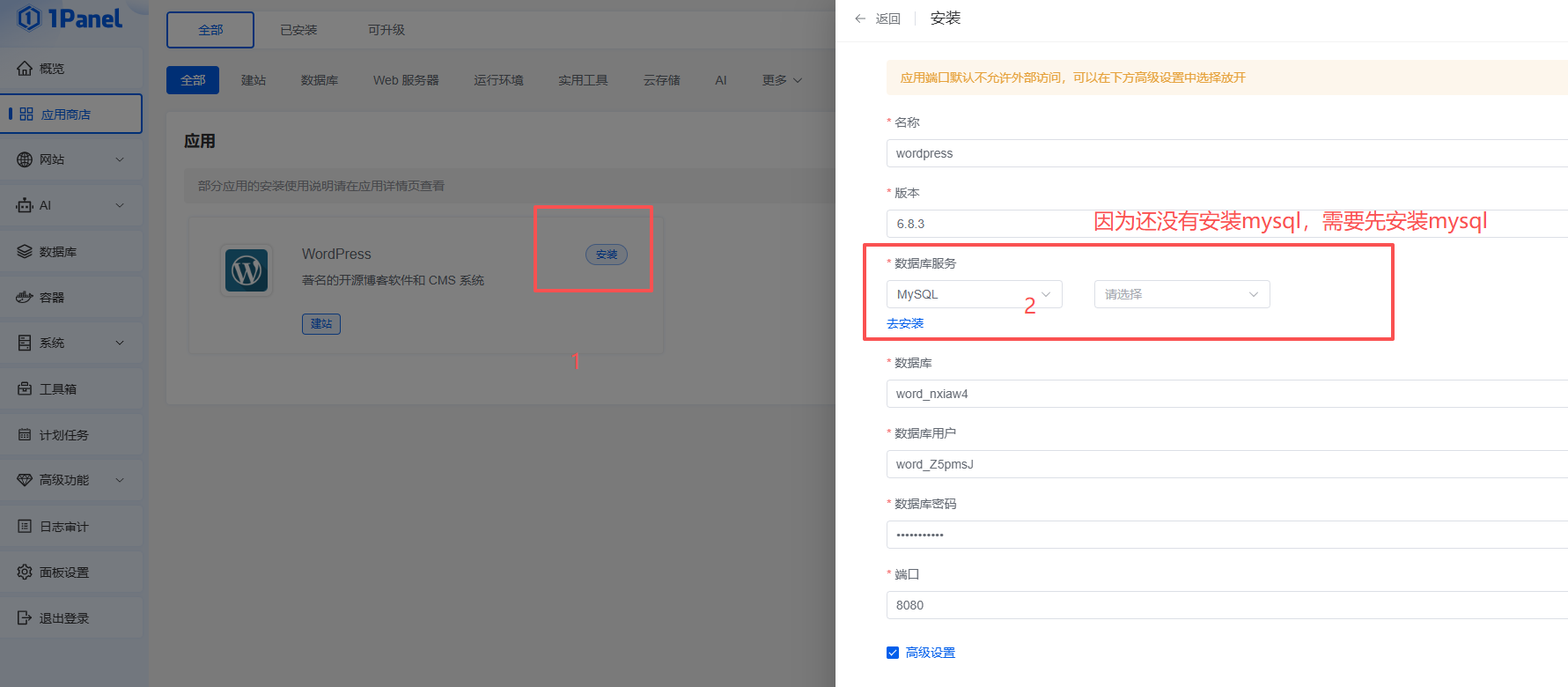Toggle the 高级设置 checkbox
The width and height of the screenshot is (1568, 687).
tap(893, 653)
